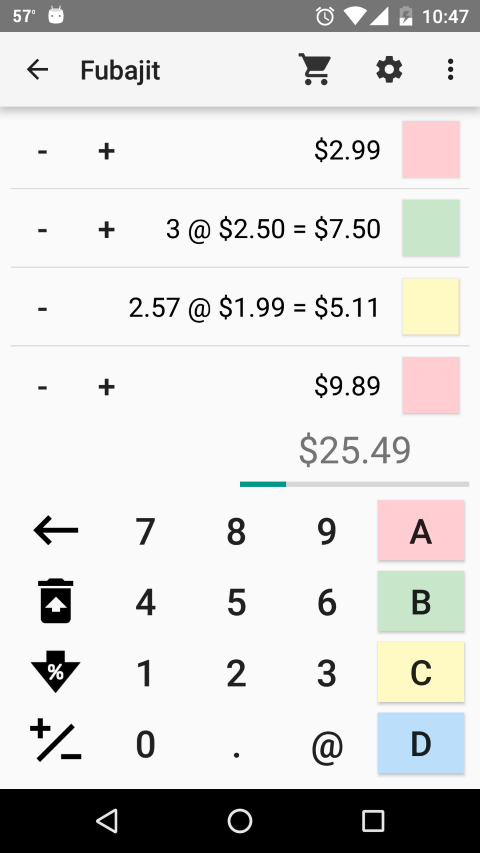Image resolution: width=480 pixels, height=853 pixels.
Task: Decrease quantity of the $7.50 item
Action: 42,229
